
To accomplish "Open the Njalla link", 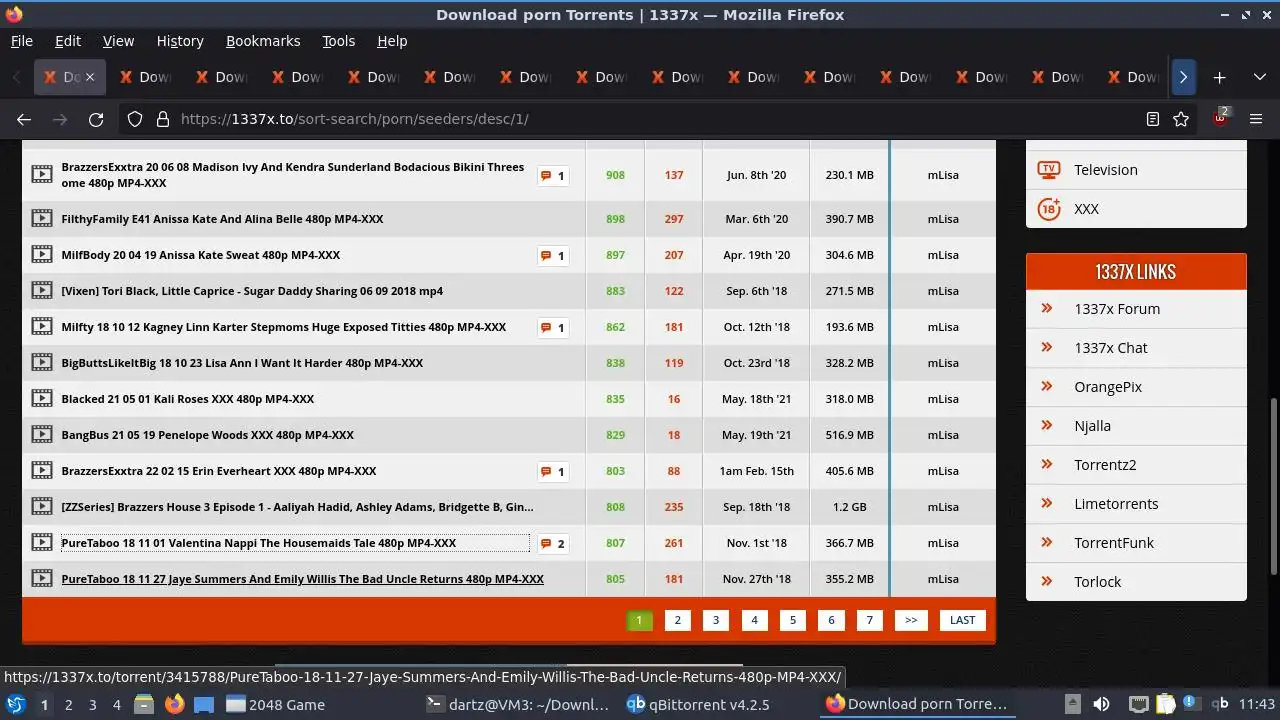I will tap(1093, 426).
